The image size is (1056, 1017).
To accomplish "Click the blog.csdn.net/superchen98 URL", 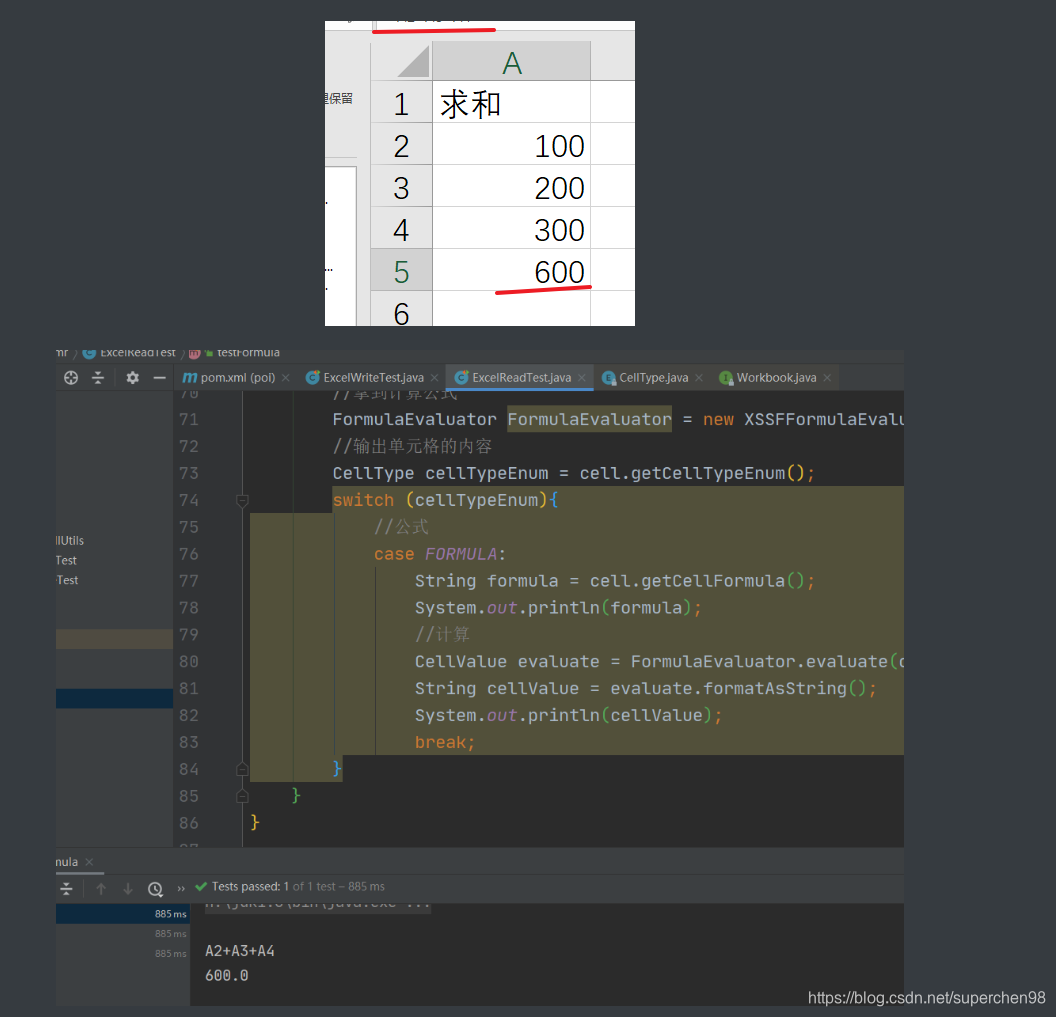I will (927, 997).
